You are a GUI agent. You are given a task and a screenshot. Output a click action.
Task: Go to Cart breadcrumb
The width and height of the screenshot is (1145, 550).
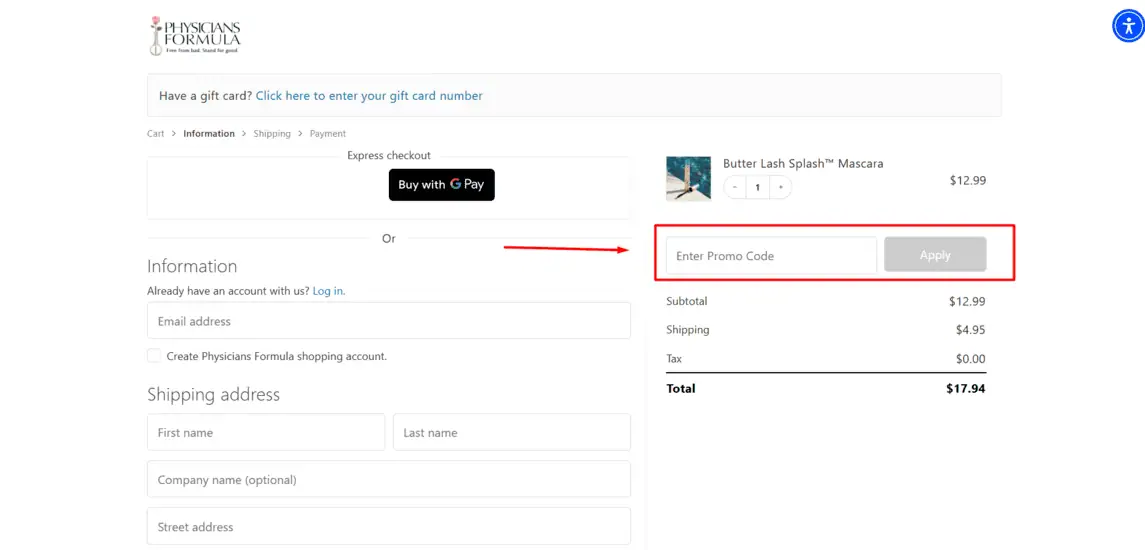coord(156,134)
